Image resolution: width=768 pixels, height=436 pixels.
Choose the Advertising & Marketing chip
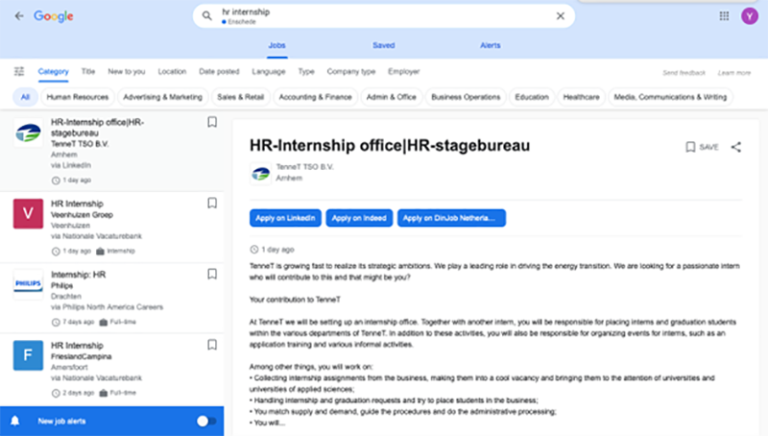pyautogui.click(x=163, y=97)
